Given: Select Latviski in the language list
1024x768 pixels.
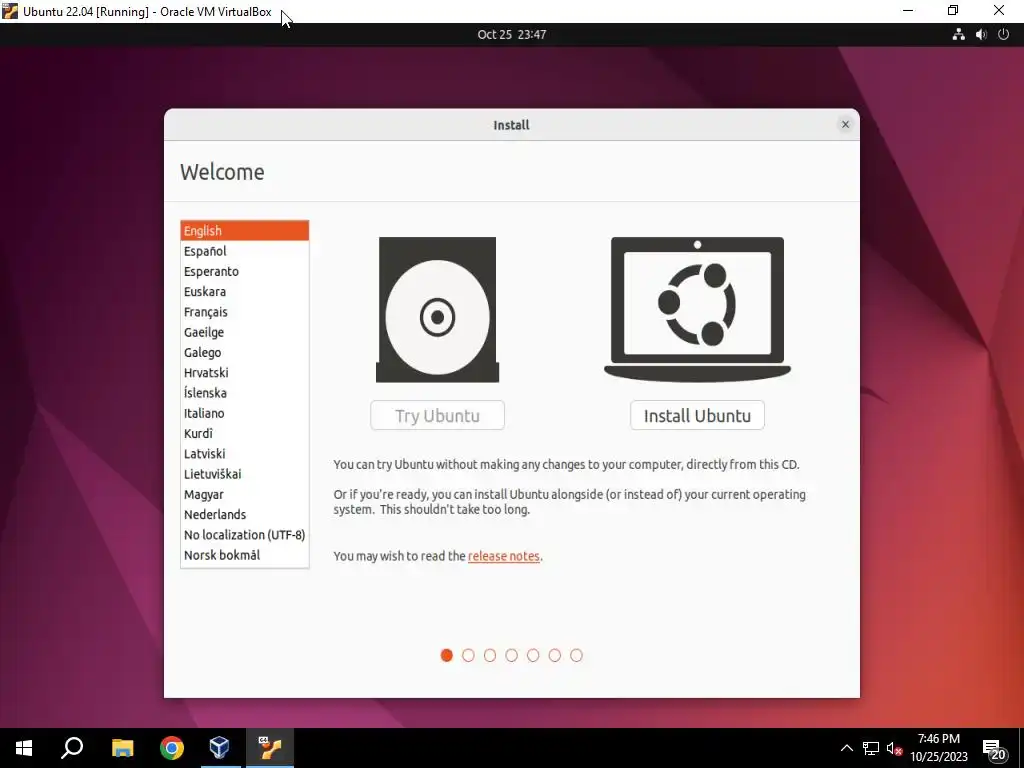Looking at the screenshot, I should point(244,453).
